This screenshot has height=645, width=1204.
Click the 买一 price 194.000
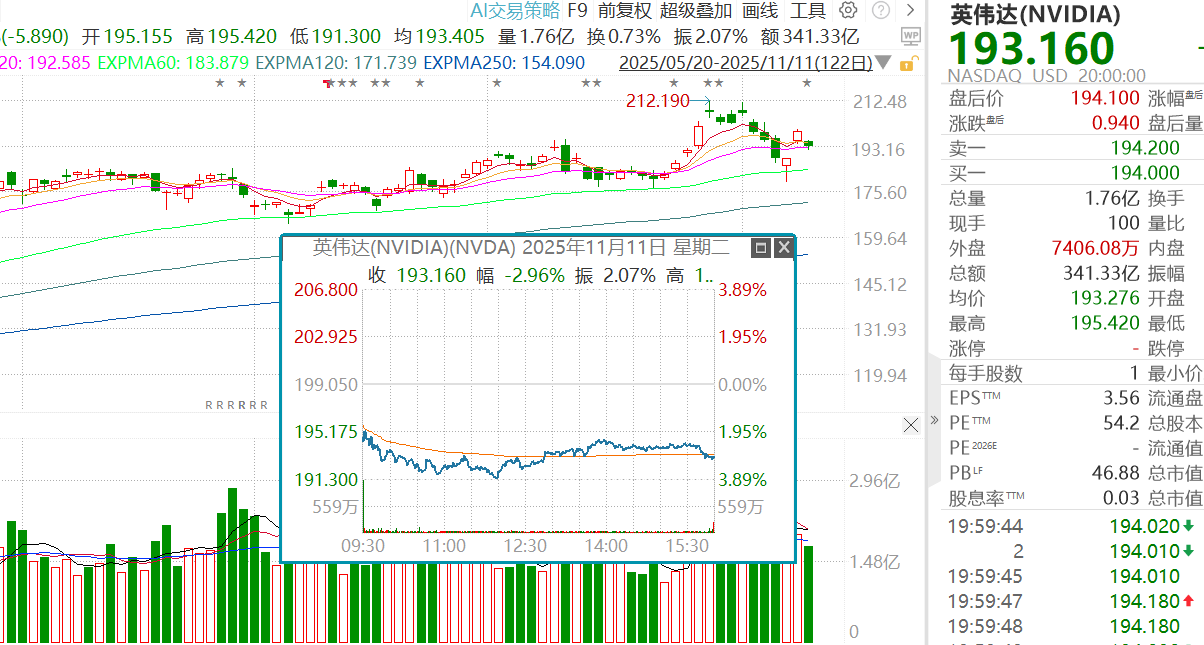pos(1144,173)
